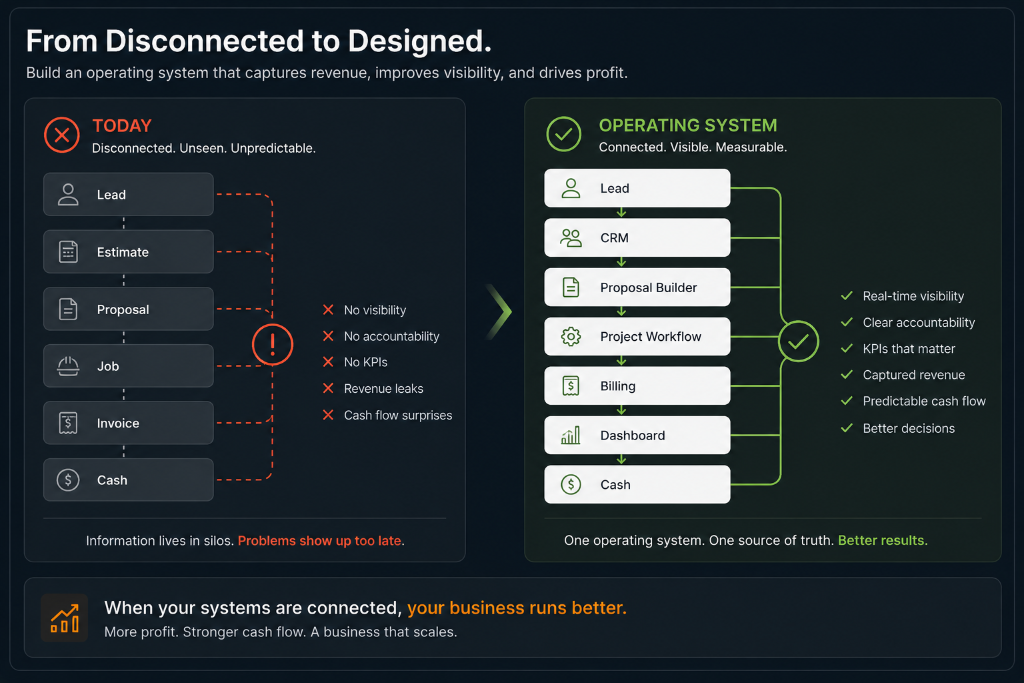The height and width of the screenshot is (683, 1024).
Task: Click the red X next to Cash flow surprises
Action: [x=328, y=415]
